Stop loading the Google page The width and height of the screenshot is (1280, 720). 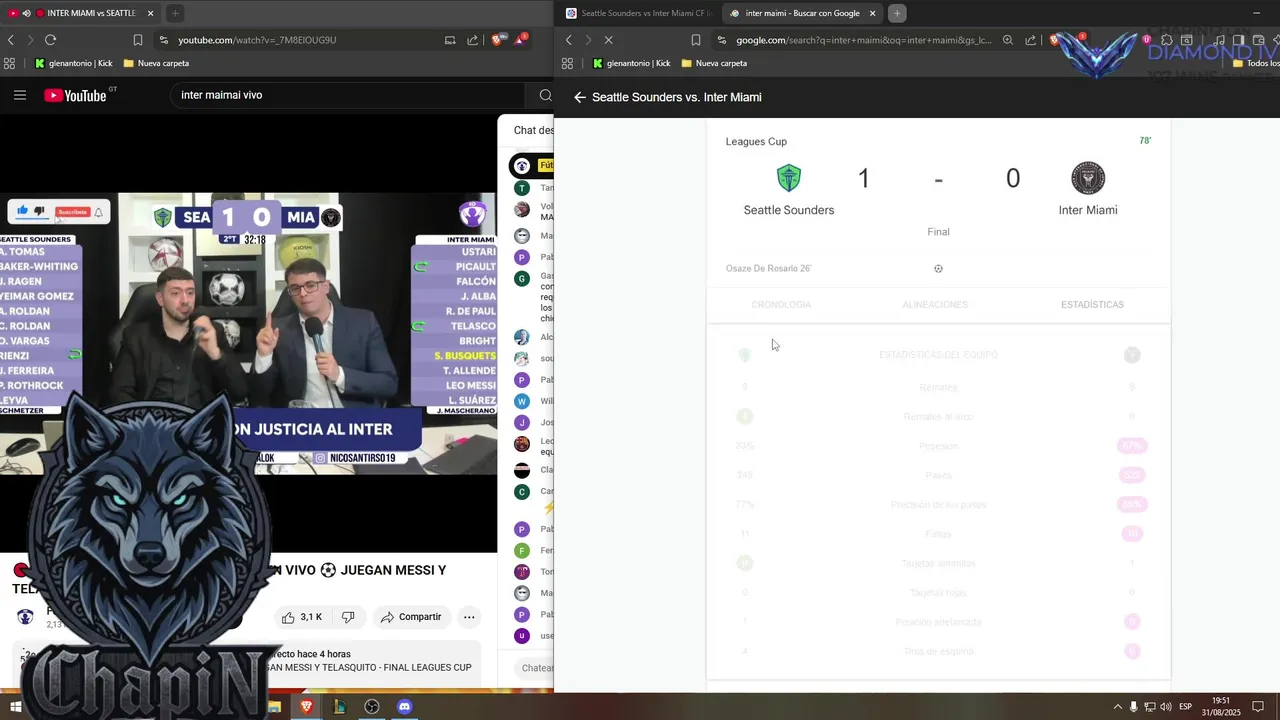608,40
